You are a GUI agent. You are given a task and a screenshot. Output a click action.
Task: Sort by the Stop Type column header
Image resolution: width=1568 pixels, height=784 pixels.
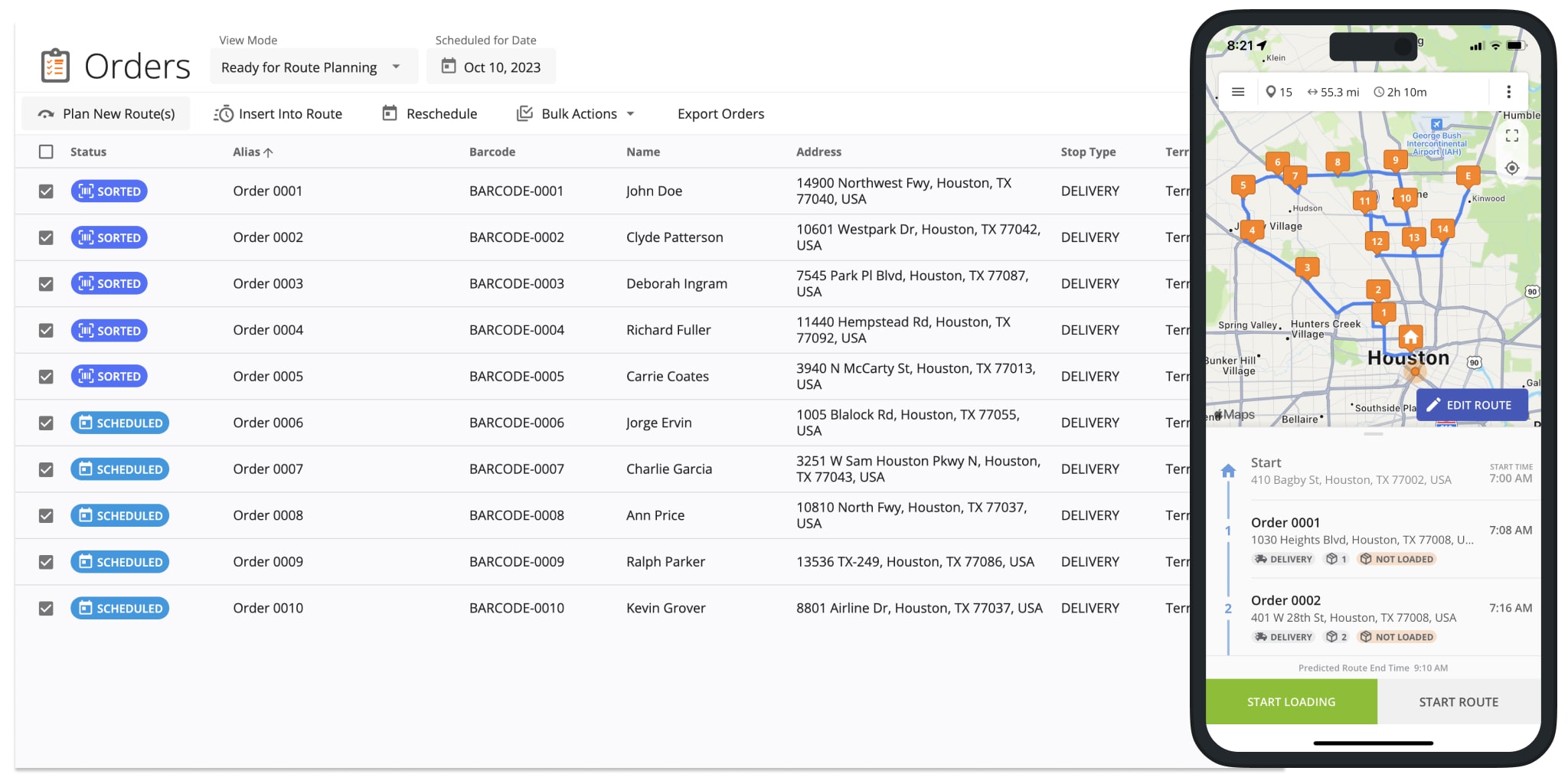1088,152
